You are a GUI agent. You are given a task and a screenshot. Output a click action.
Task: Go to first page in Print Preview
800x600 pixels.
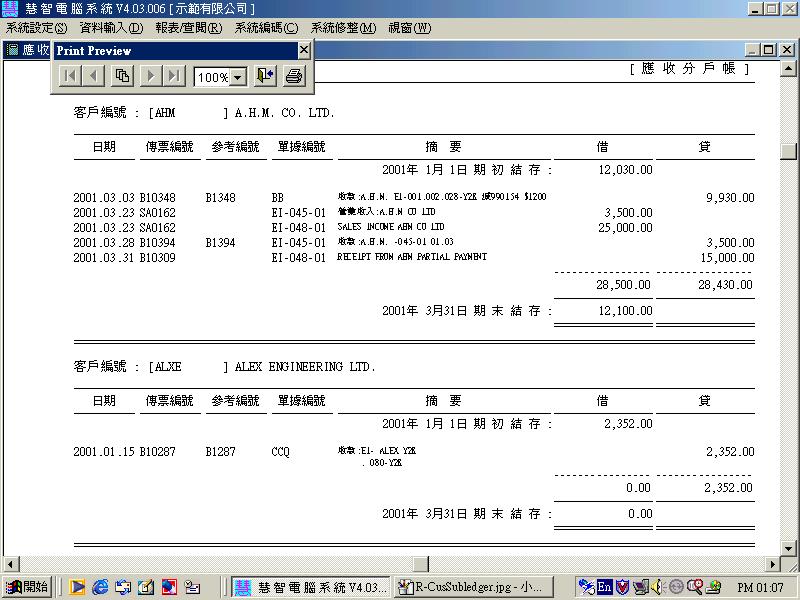[70, 77]
